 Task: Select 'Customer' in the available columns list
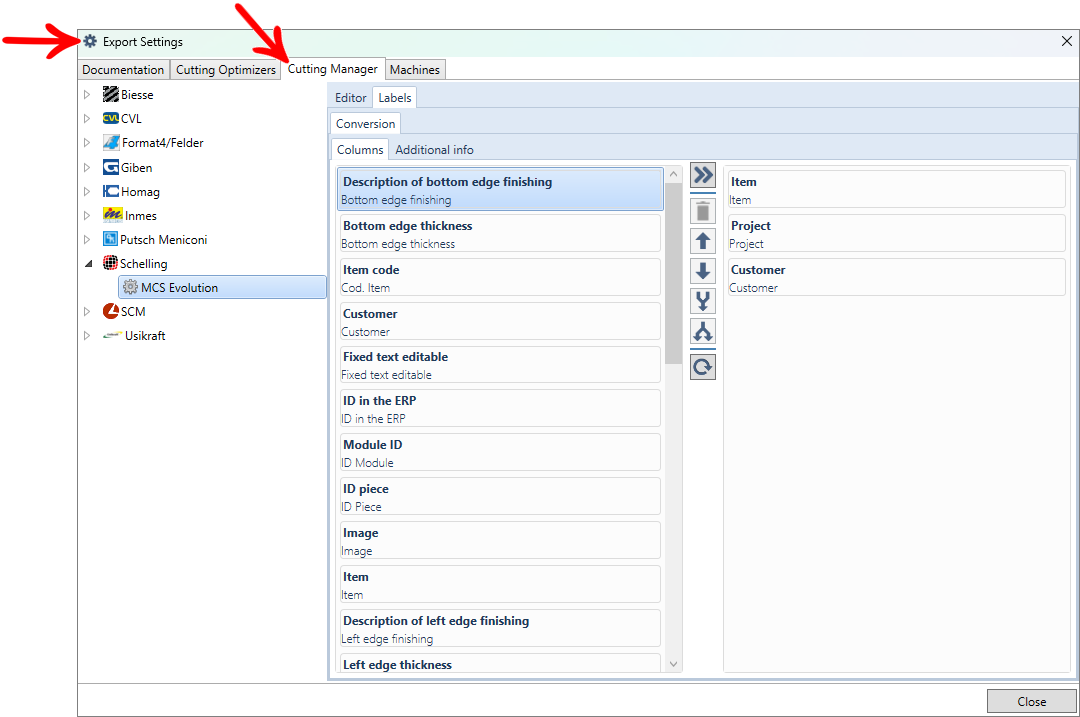click(x=501, y=322)
